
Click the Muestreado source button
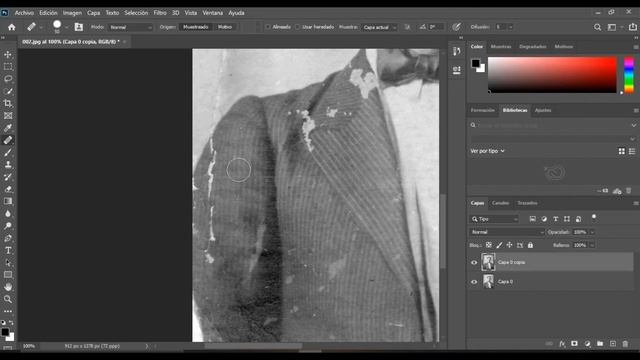[x=196, y=27]
